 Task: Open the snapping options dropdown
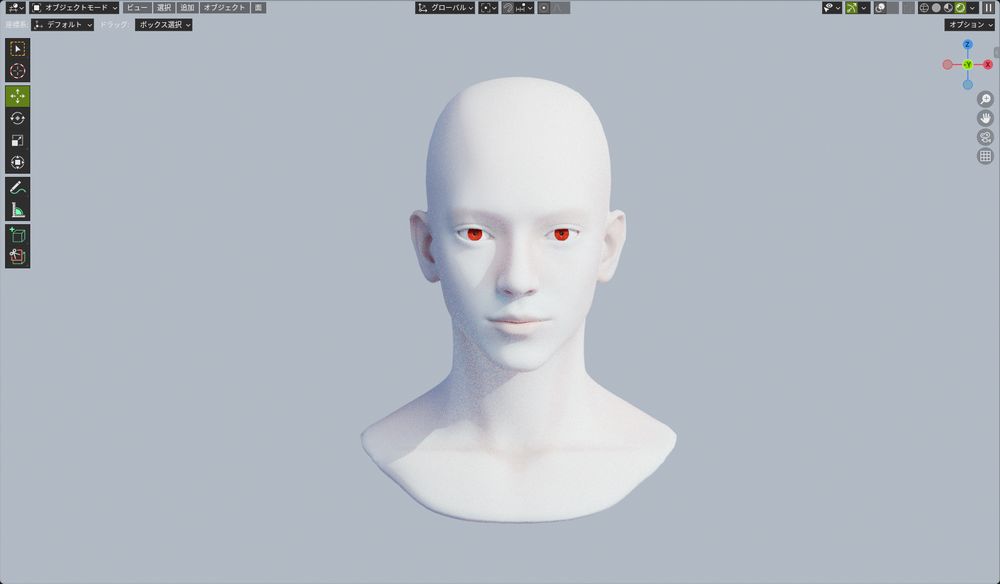tap(525, 8)
